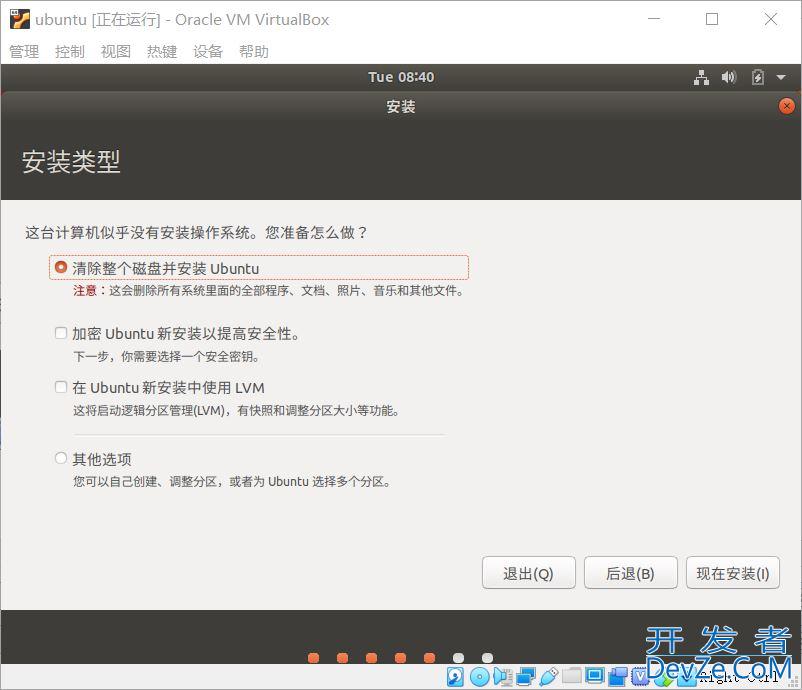
Task: Minimize the VirtualBox window
Action: pyautogui.click(x=654, y=19)
